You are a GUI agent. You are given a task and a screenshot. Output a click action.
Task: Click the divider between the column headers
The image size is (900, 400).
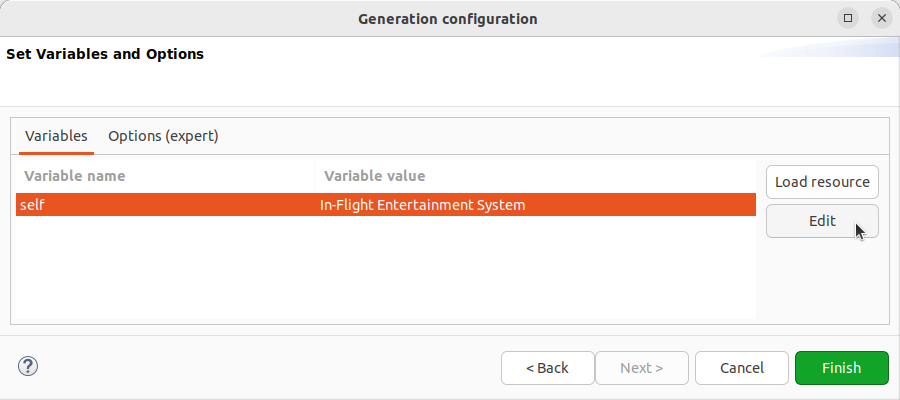click(x=315, y=176)
